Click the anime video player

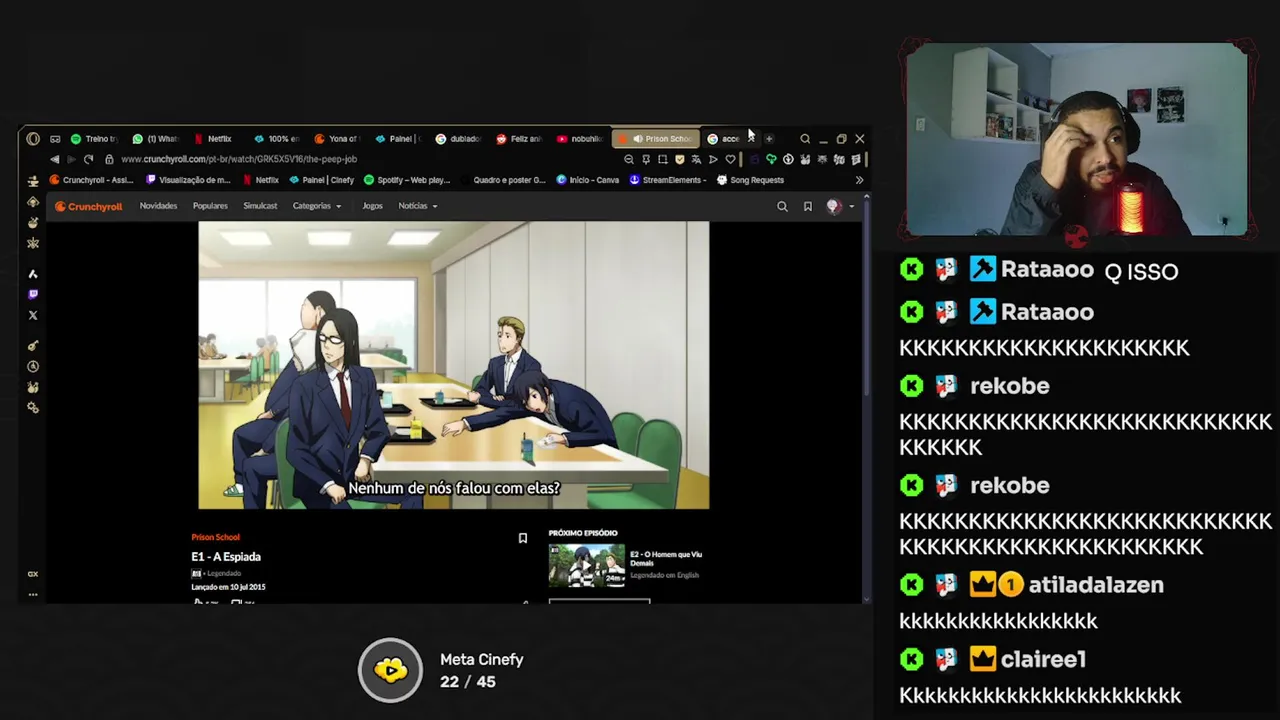click(454, 365)
